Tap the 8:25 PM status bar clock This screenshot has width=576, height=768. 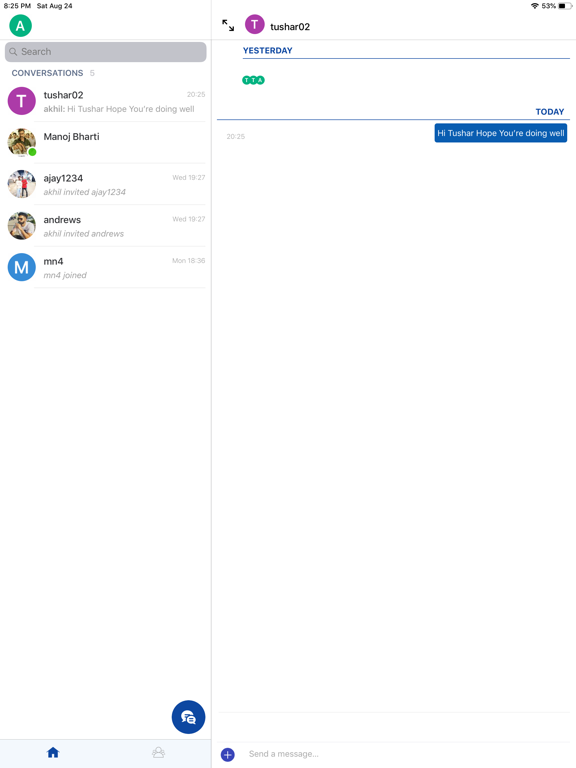[17, 6]
